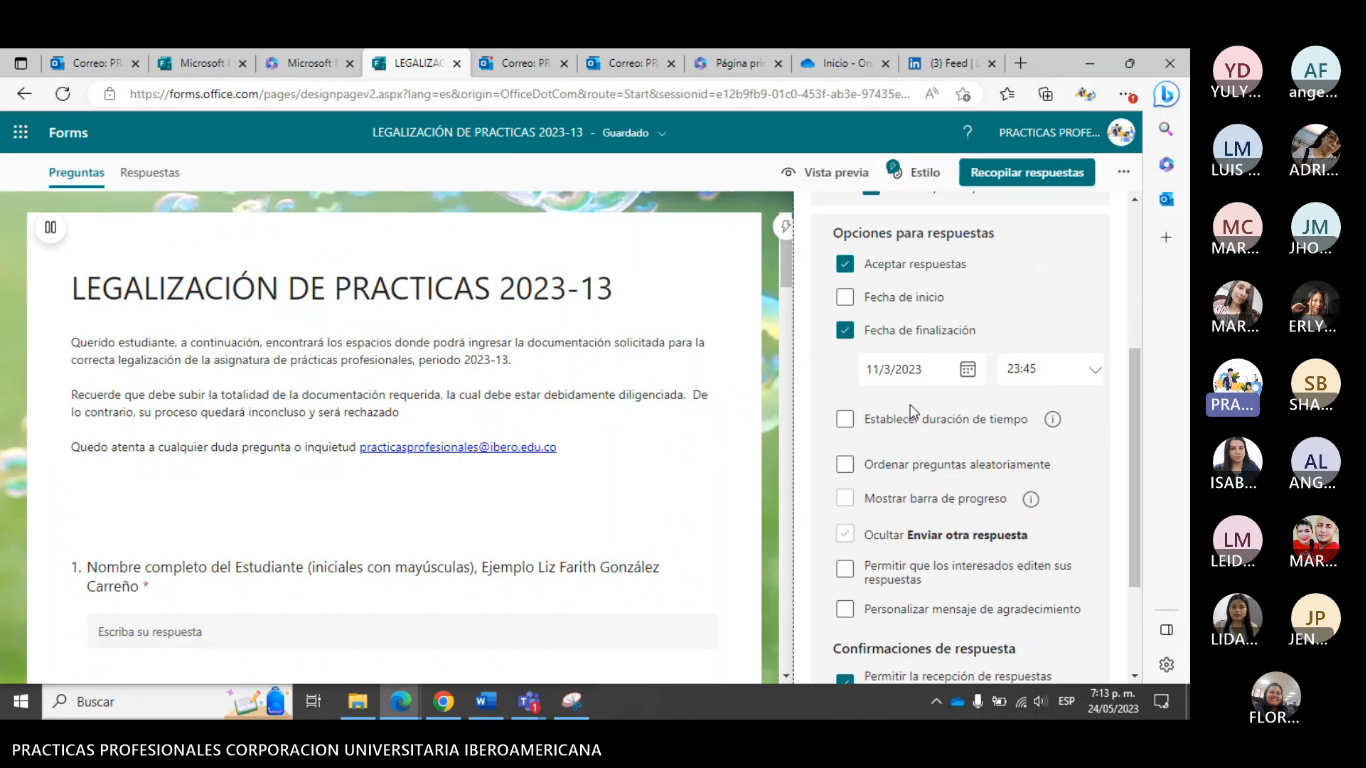Switch to the Preguntas tab

tap(76, 172)
